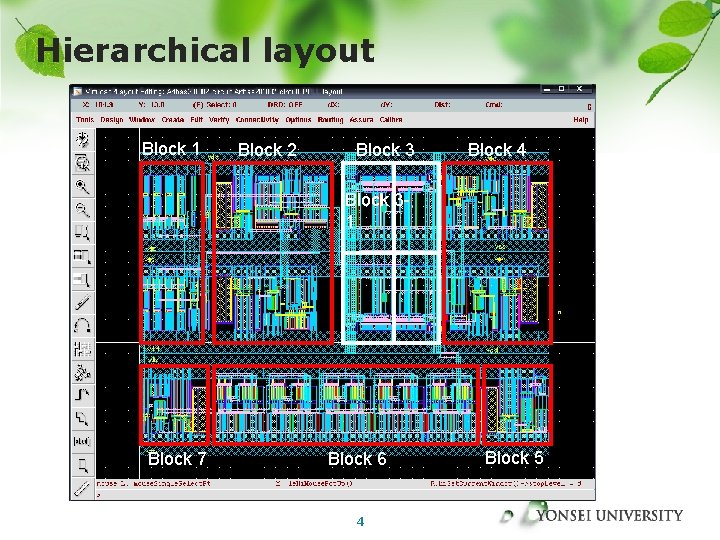The image size is (720, 540).
Task: Open the Properties icon in the toolbar
Action: [83, 349]
